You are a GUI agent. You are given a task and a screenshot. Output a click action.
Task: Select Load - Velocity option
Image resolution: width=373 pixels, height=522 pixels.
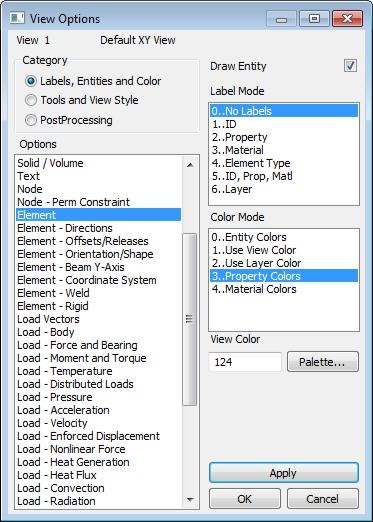(99, 423)
